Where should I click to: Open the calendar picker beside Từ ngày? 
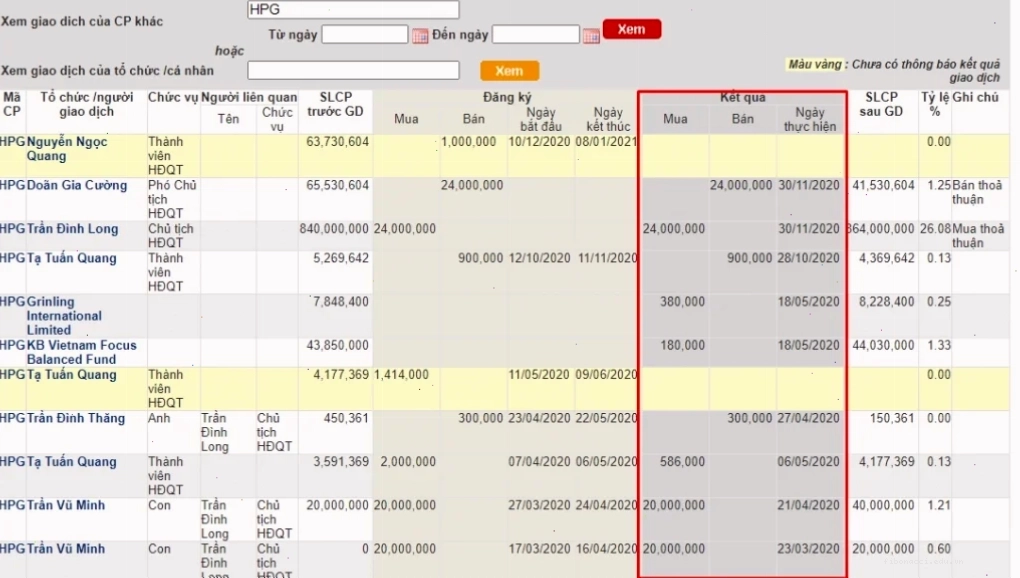click(x=420, y=36)
